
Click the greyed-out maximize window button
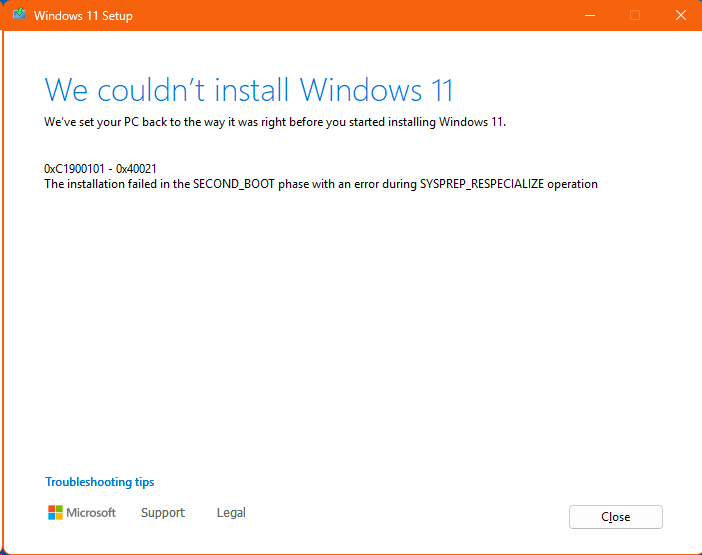coord(634,16)
